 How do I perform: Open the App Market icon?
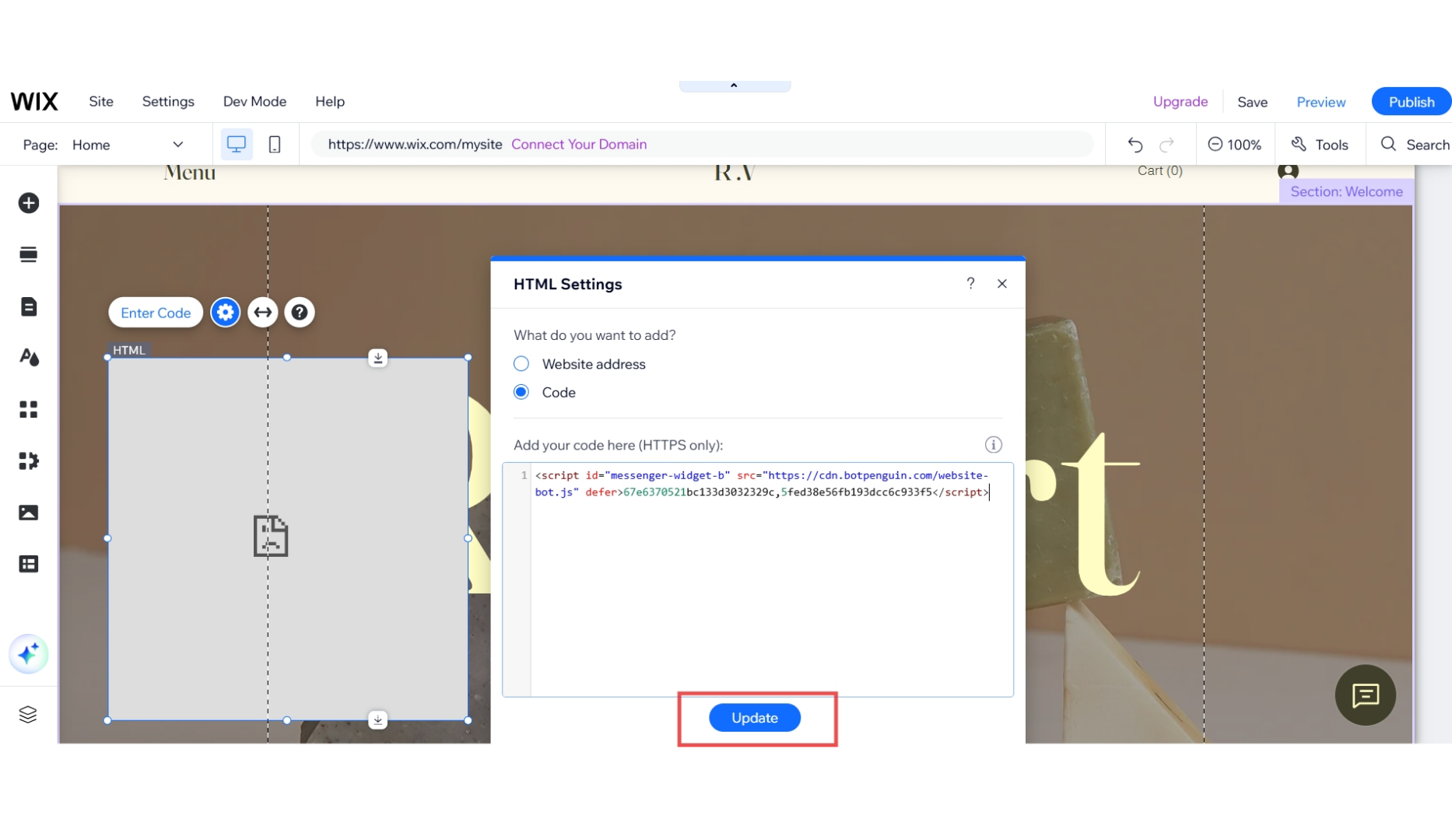(x=29, y=461)
